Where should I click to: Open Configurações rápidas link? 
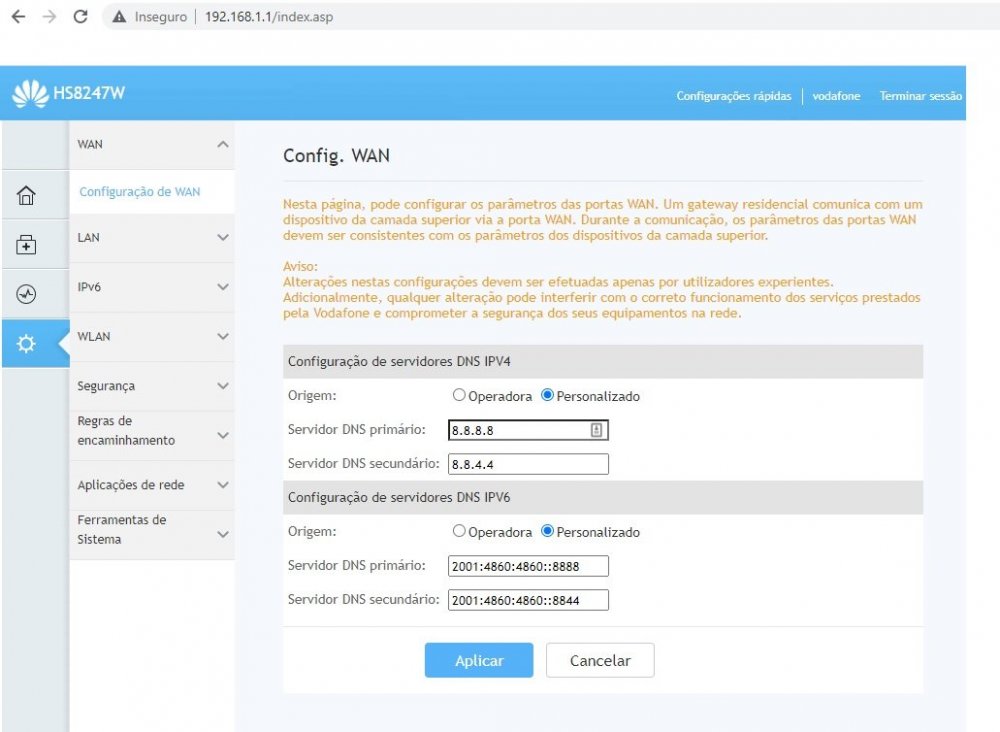(x=733, y=96)
